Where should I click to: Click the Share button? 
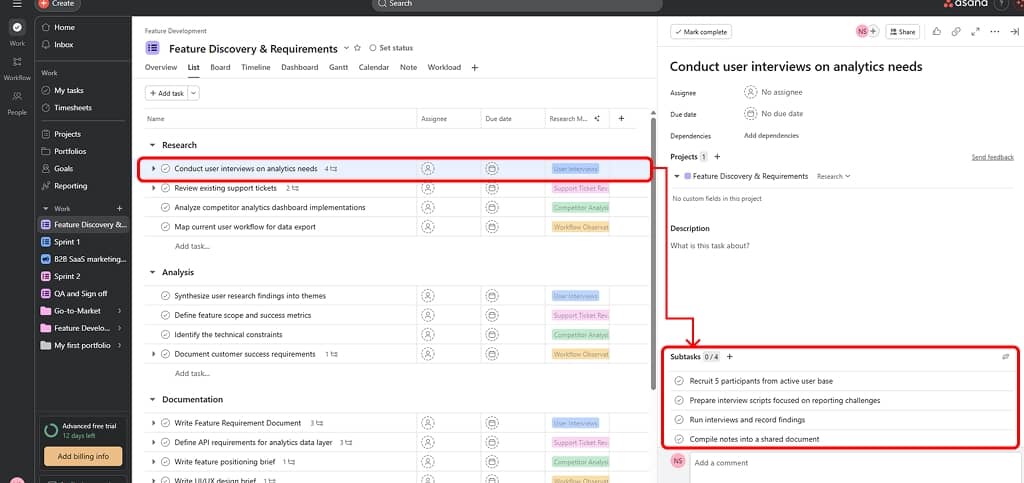(x=903, y=31)
